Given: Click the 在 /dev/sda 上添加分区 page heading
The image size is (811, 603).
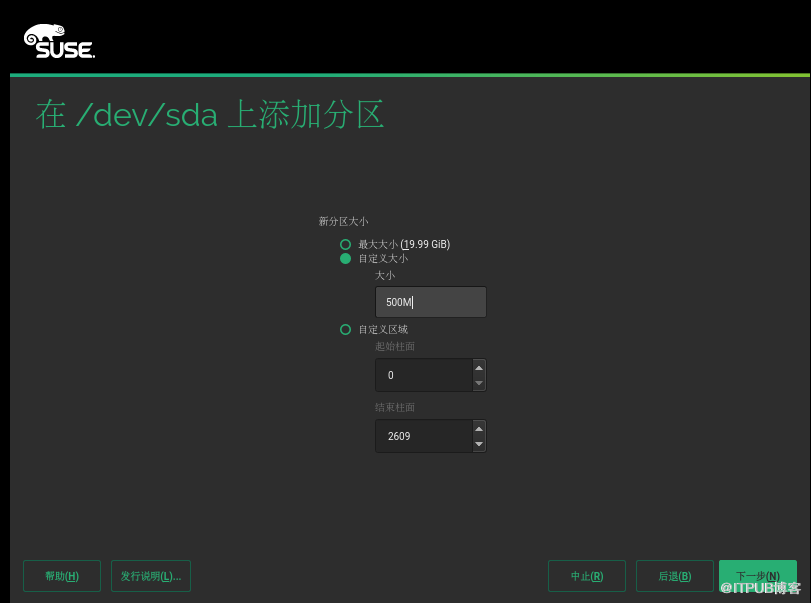Looking at the screenshot, I should pyautogui.click(x=210, y=115).
